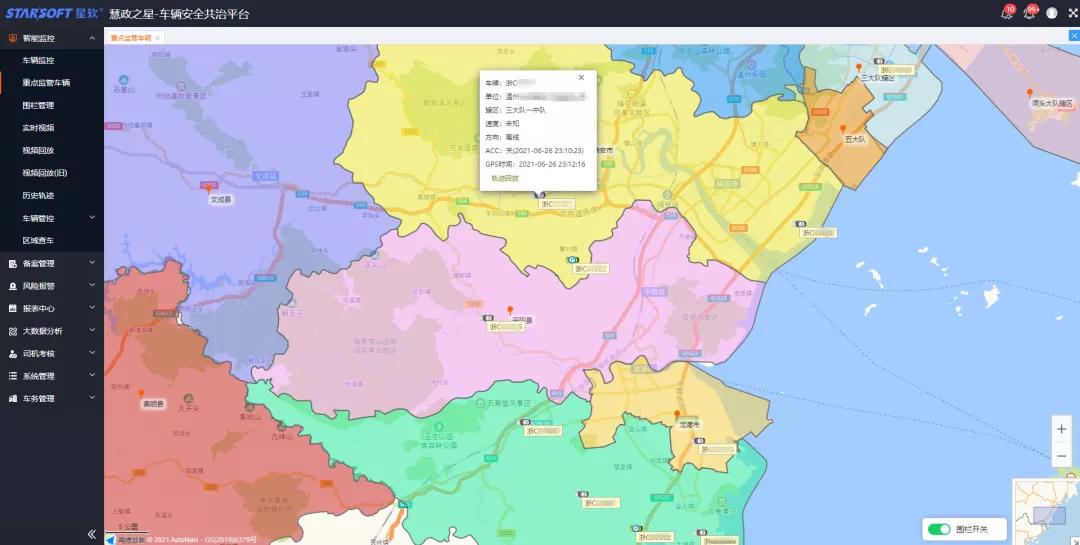Image resolution: width=1080 pixels, height=545 pixels.
Task: Expand the 司机考核 chevron
Action: (92, 353)
